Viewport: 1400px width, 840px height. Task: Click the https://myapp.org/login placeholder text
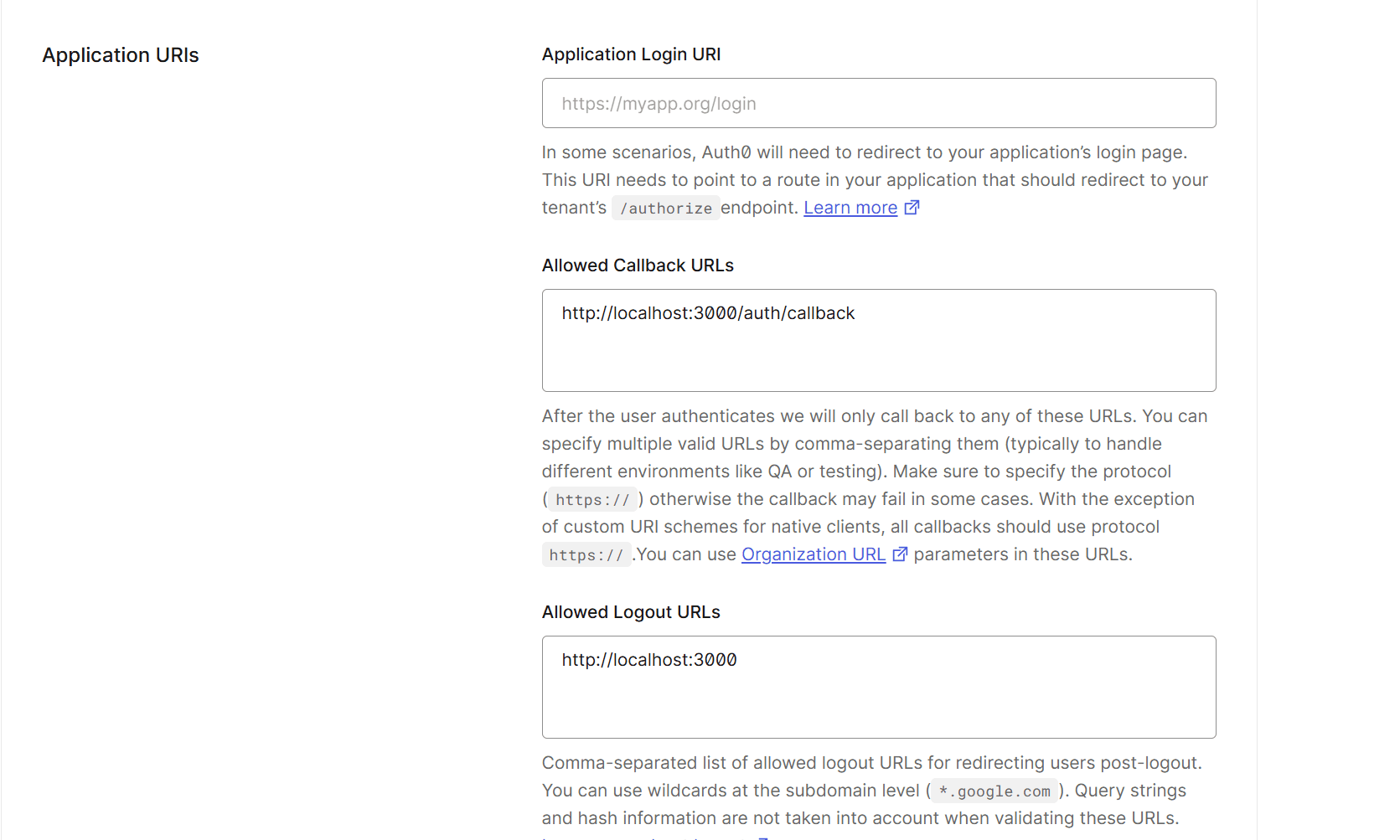point(659,104)
